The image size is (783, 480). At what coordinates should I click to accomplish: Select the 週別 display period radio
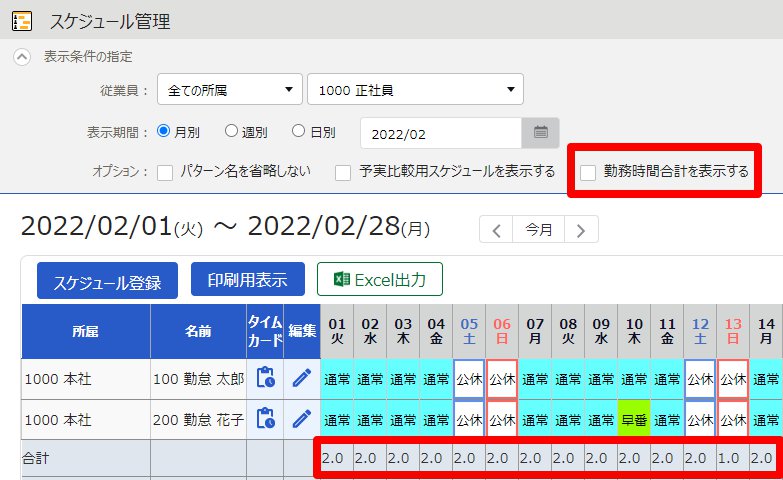pyautogui.click(x=231, y=131)
